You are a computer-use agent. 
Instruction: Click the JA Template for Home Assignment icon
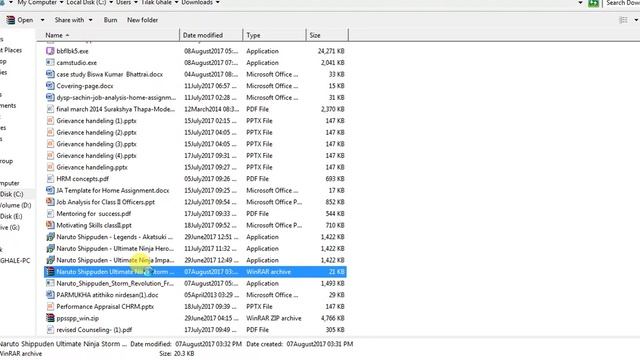tap(50, 190)
